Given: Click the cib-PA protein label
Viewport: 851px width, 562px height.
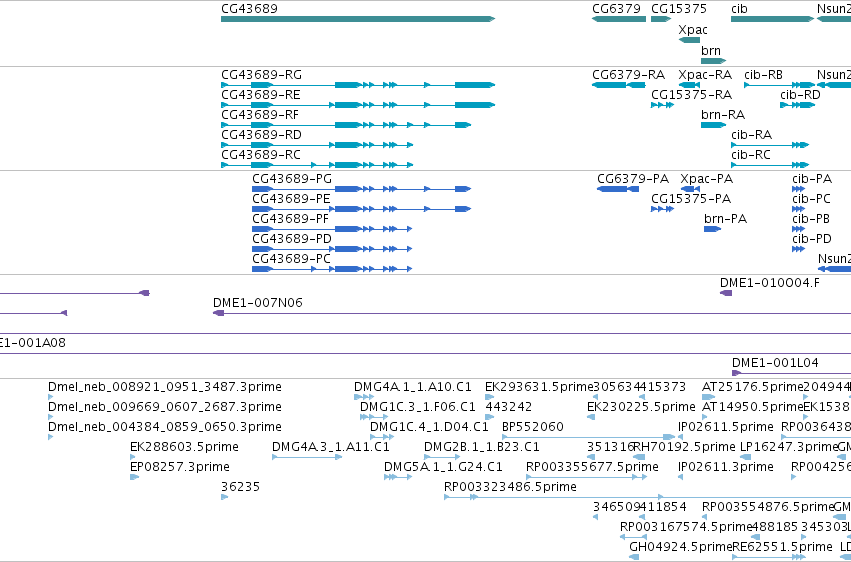Looking at the screenshot, I should [x=812, y=179].
